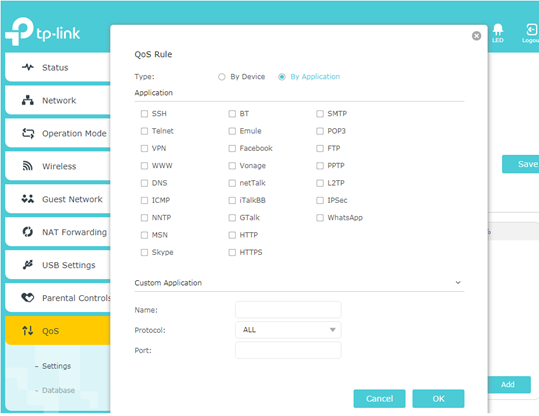Check the SSH application checkbox

click(144, 113)
